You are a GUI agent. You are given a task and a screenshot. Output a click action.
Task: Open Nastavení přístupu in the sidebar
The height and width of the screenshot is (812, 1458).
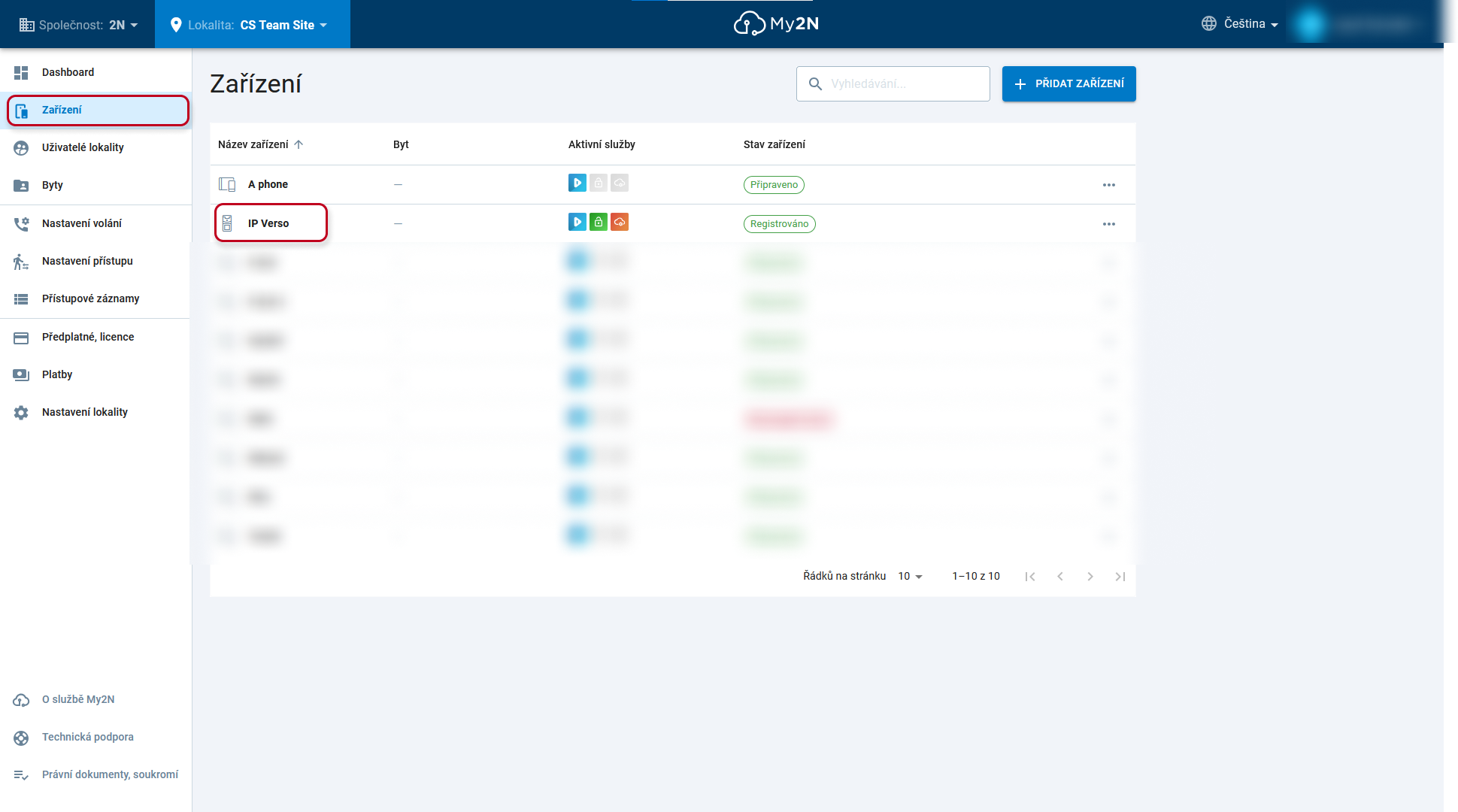coord(95,262)
